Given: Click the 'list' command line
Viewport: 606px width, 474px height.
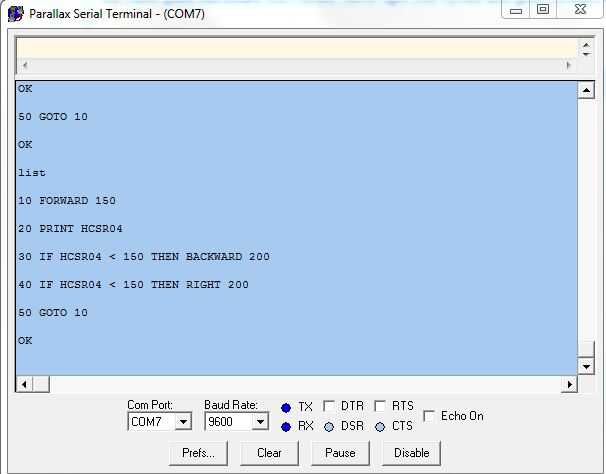Looking at the screenshot, I should pyautogui.click(x=32, y=172).
